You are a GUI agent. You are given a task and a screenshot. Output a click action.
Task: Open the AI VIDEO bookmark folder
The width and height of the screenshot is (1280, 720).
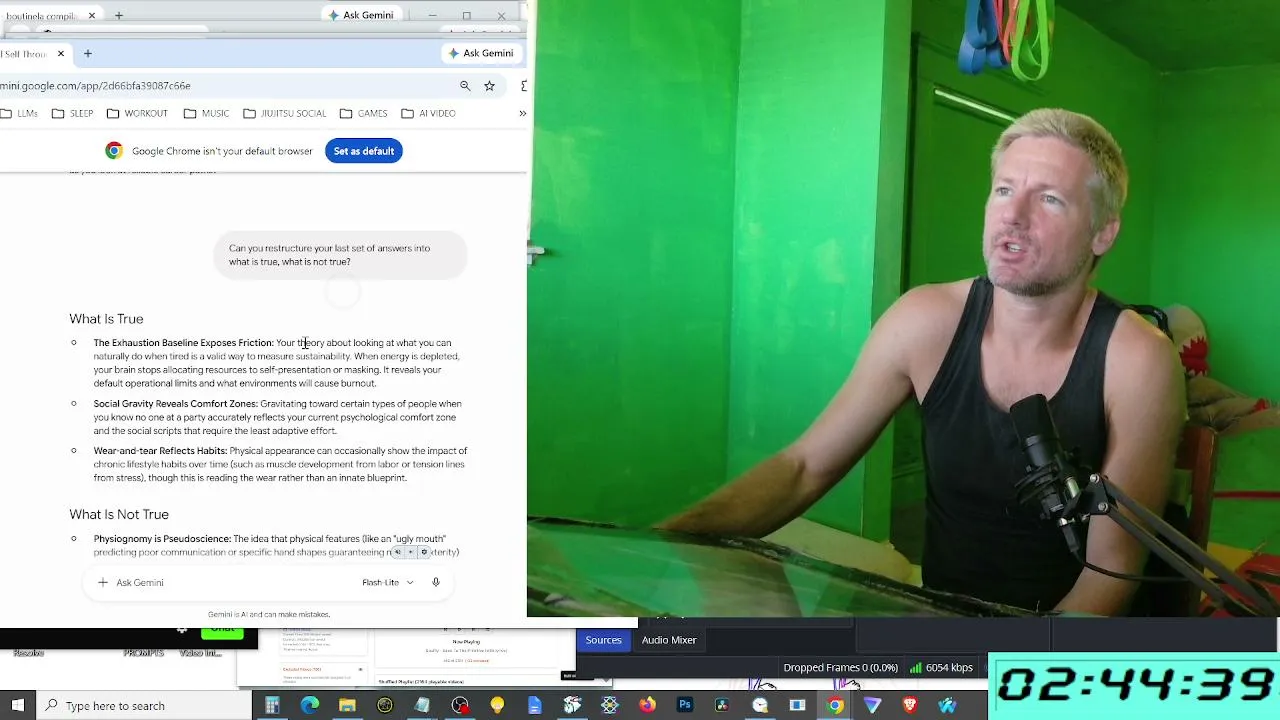(x=428, y=114)
